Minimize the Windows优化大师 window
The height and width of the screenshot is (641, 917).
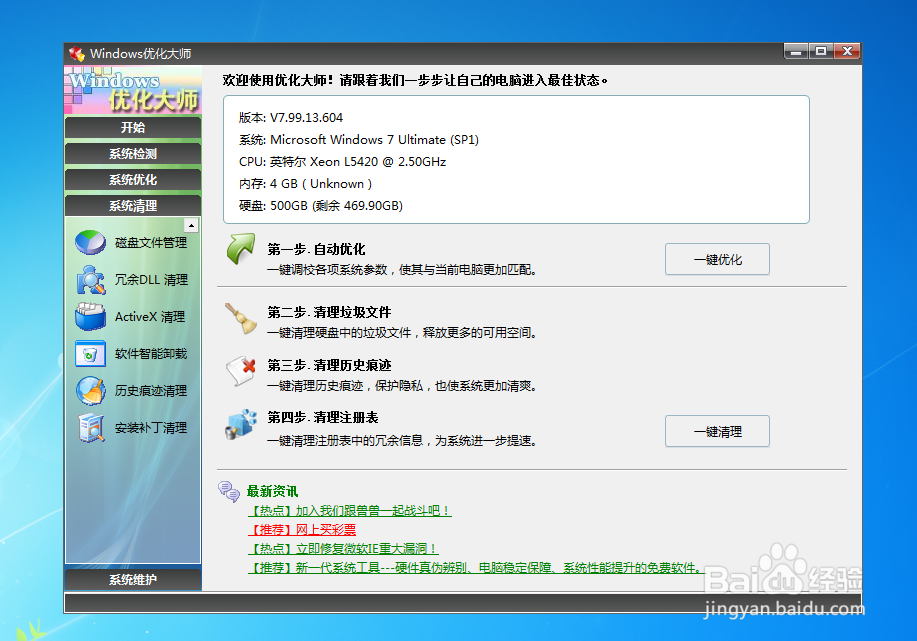point(795,51)
